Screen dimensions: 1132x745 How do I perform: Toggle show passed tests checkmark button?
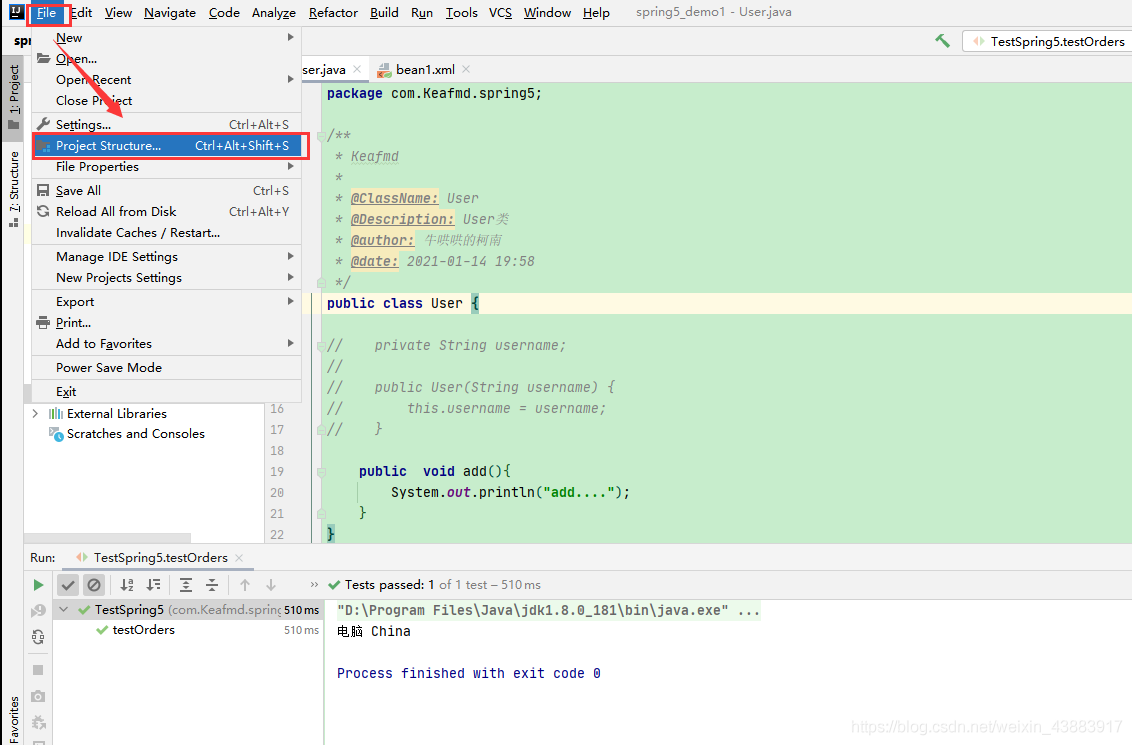click(x=68, y=585)
